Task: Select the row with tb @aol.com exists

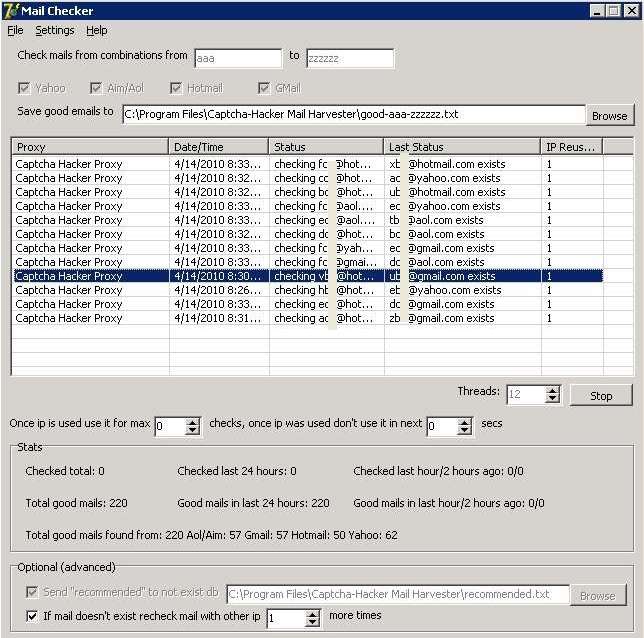Action: tap(308, 220)
